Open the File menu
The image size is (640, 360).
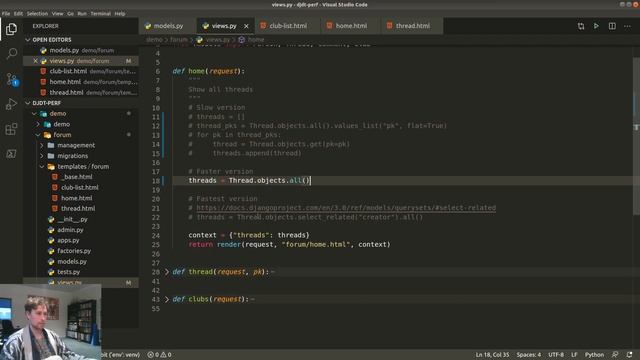(6, 13)
